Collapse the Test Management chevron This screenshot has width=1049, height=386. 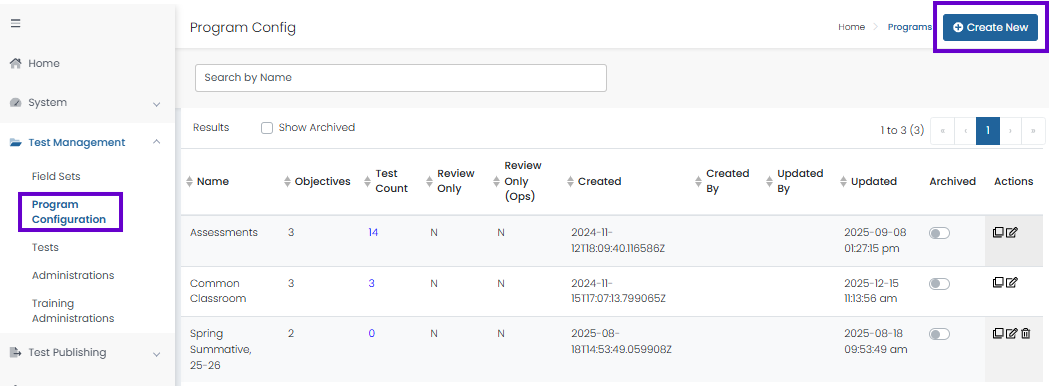157,142
